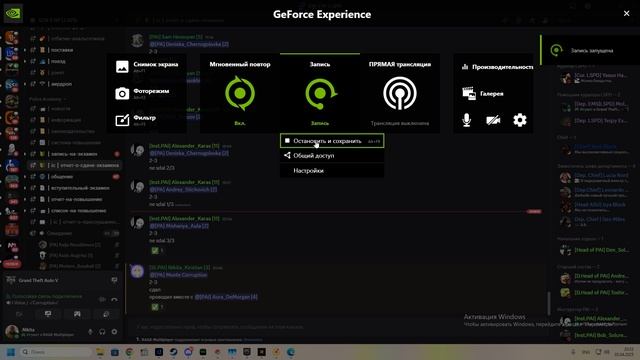Screen dimensions: 640x360
Task: Take a screenshot with Снимок экрана
Action: [147, 67]
